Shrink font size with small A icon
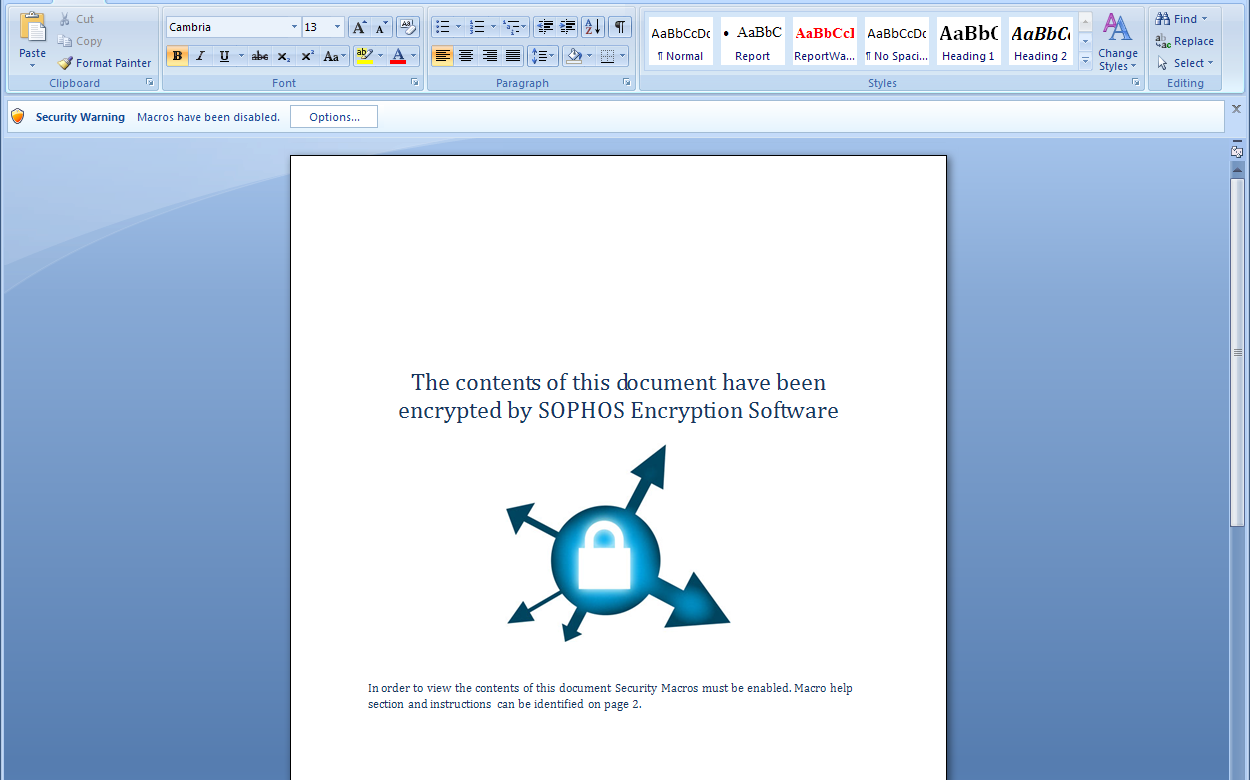The image size is (1250, 780). (x=381, y=27)
